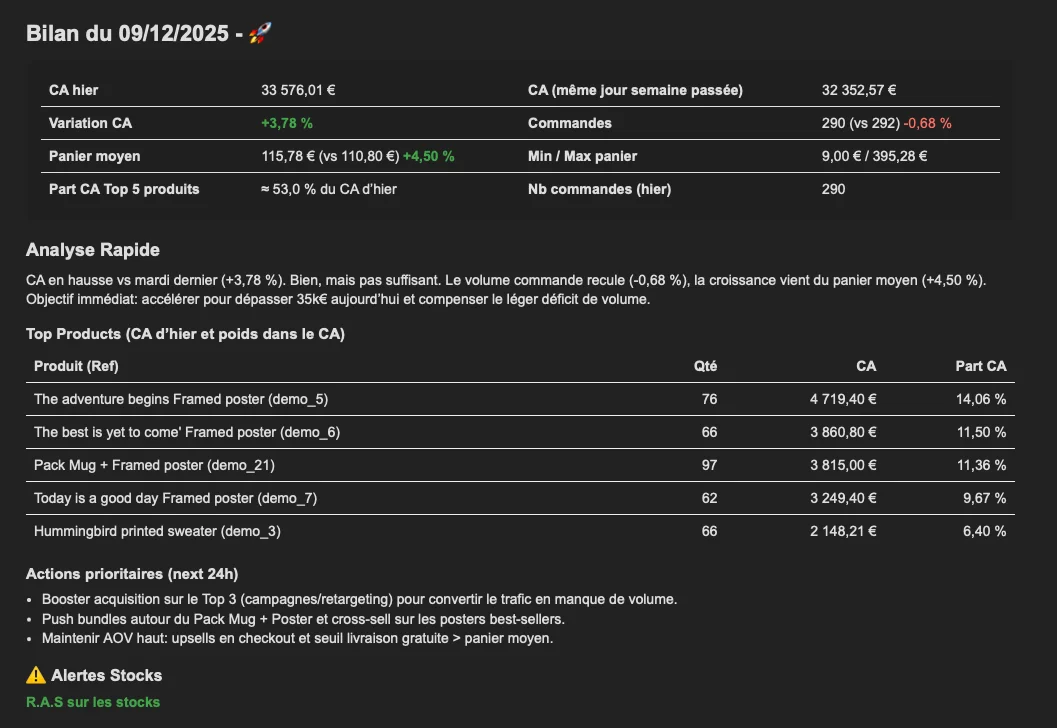The image size is (1057, 728).
Task: Select 'The adventure begins Framed poster' row
Action: [x=181, y=399]
